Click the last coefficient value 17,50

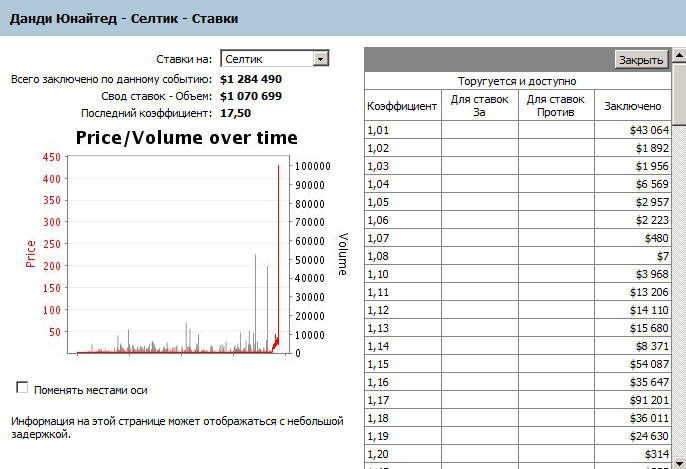tap(235, 113)
